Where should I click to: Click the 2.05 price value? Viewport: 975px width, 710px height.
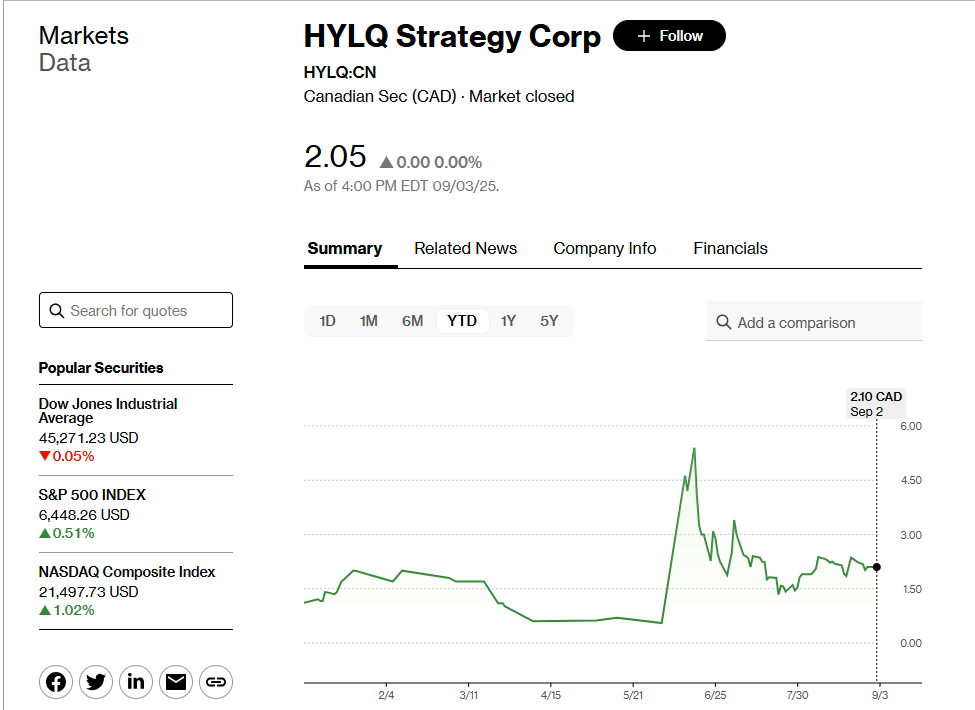335,156
